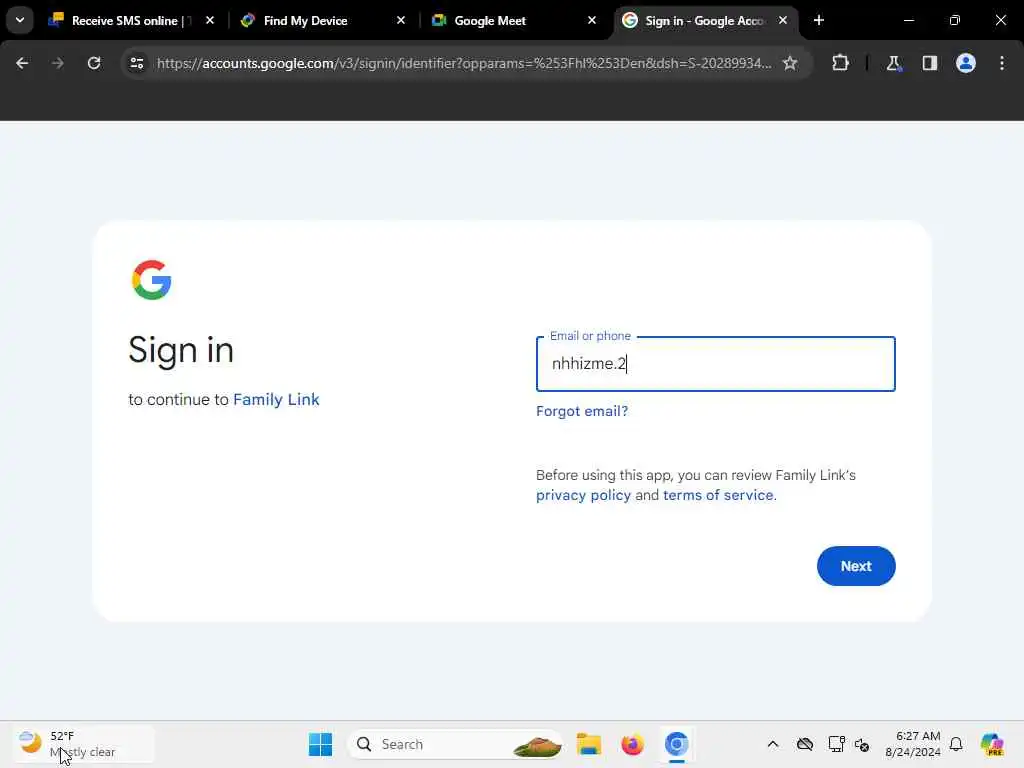
Task: Go back to the previous page
Action: tap(22, 63)
